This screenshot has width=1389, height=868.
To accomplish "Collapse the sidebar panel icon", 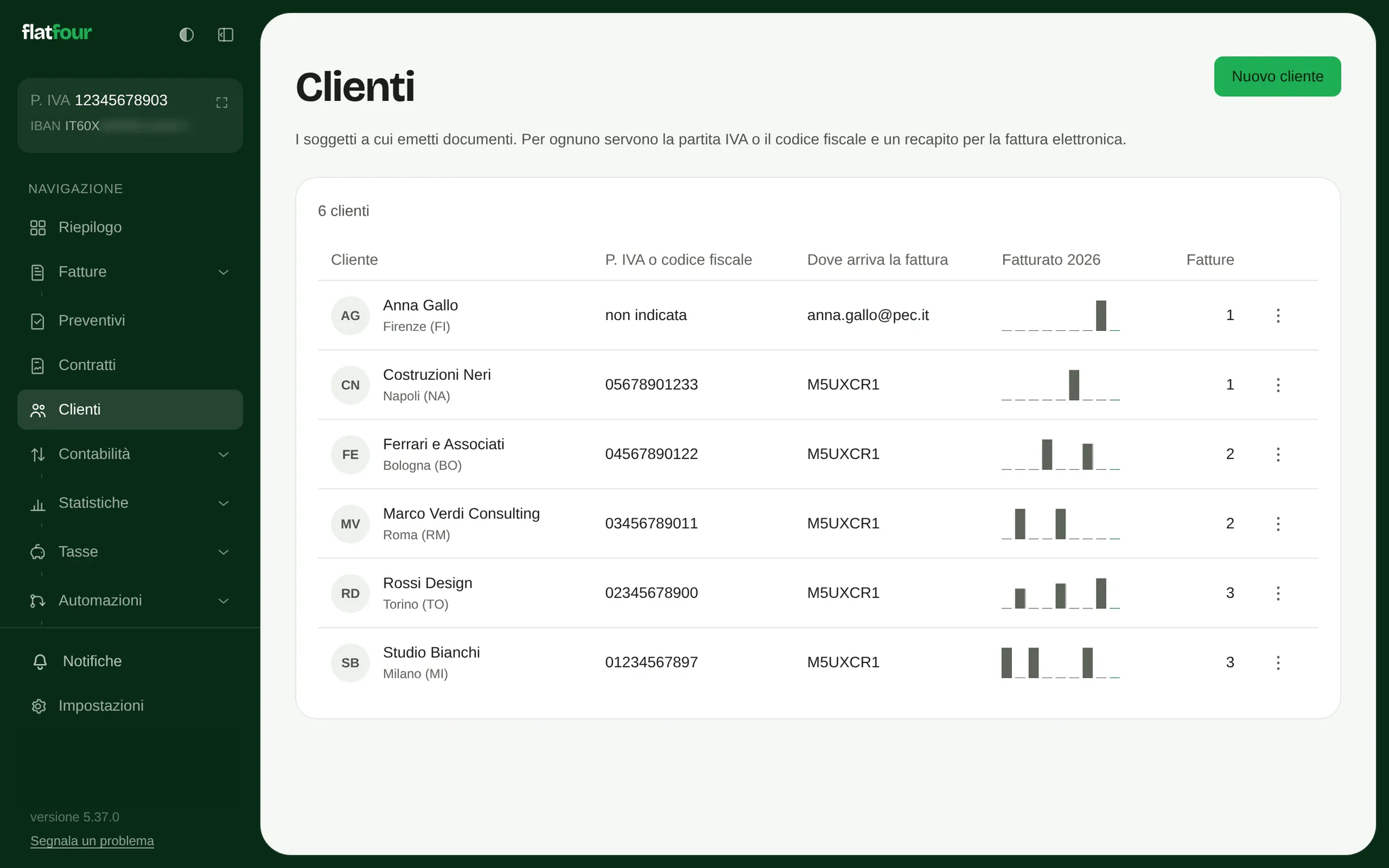I will [226, 35].
